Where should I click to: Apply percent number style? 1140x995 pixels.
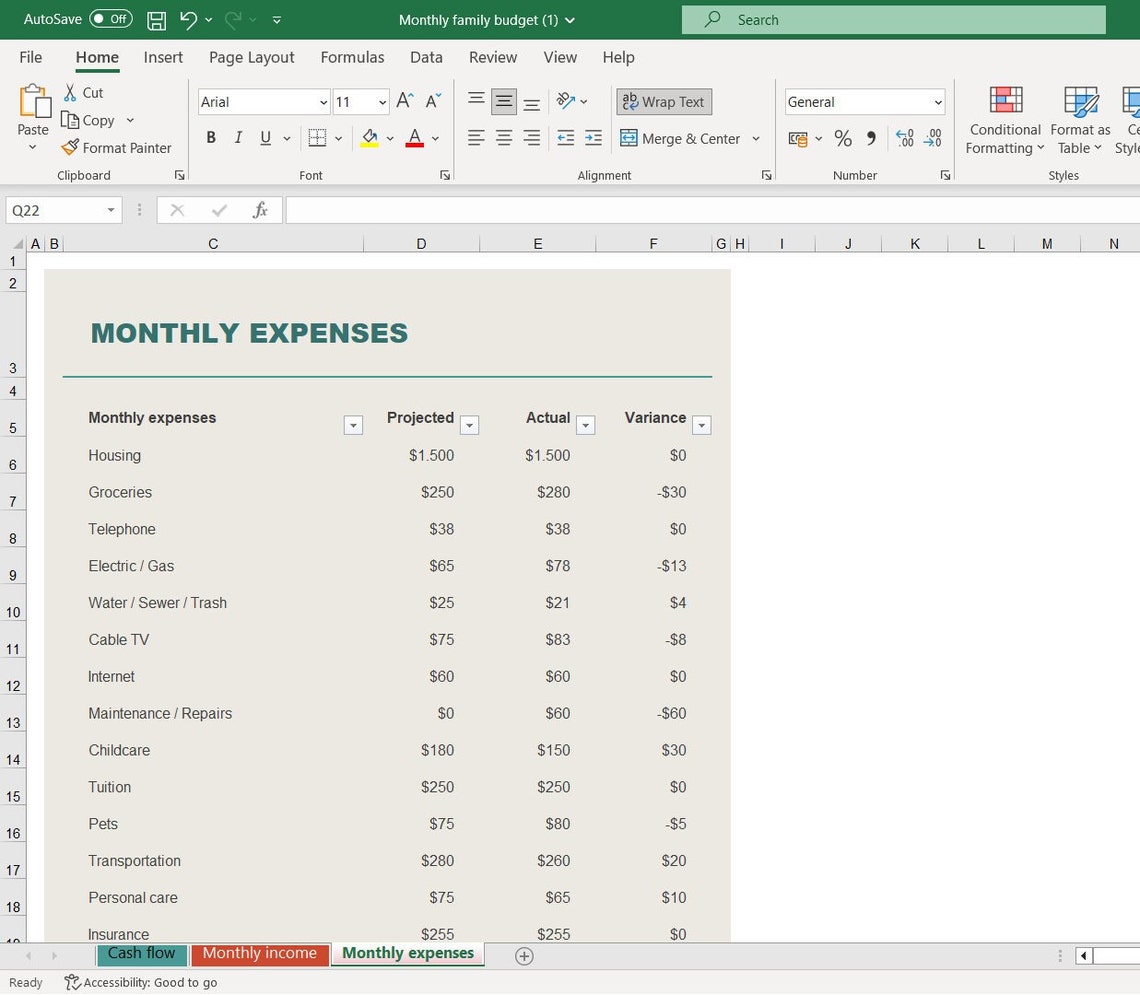click(x=843, y=138)
